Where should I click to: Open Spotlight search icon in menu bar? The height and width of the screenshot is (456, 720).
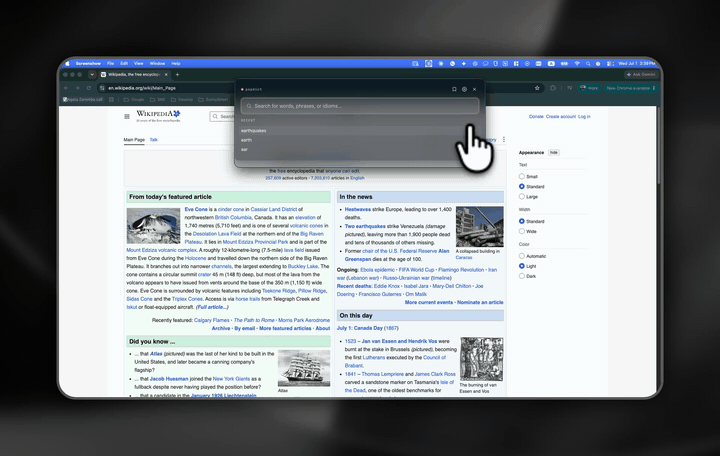click(588, 63)
